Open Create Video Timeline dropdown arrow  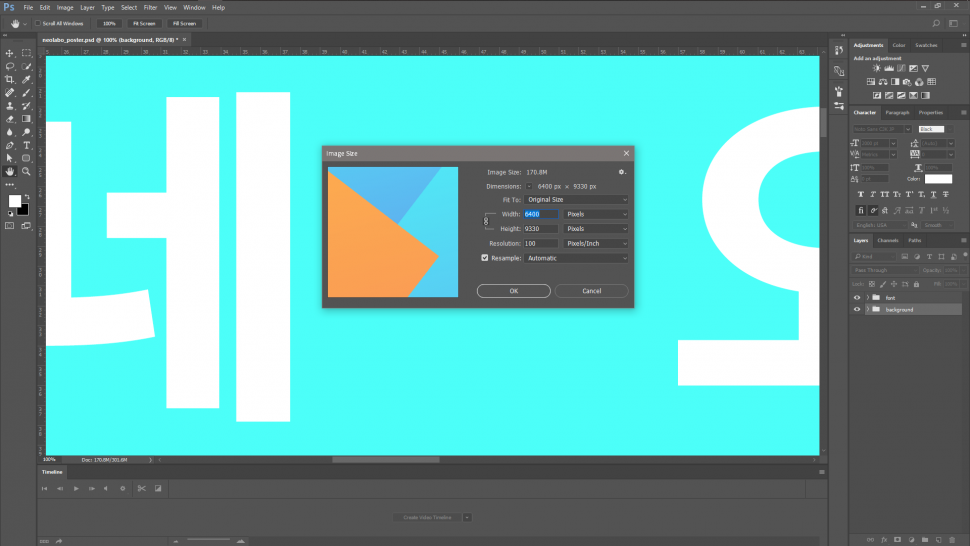pos(467,518)
